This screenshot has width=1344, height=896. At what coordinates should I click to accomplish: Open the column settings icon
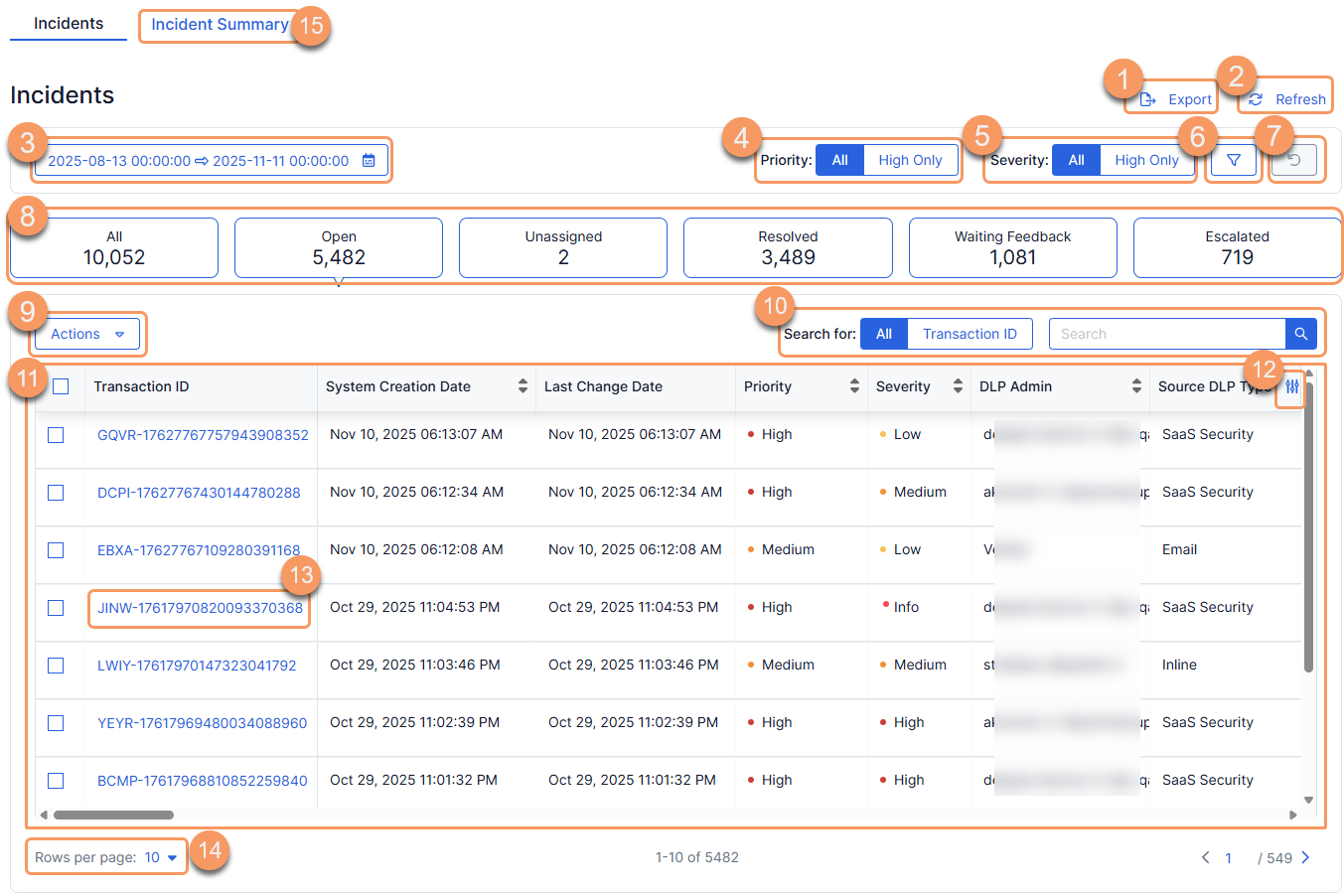[x=1290, y=387]
